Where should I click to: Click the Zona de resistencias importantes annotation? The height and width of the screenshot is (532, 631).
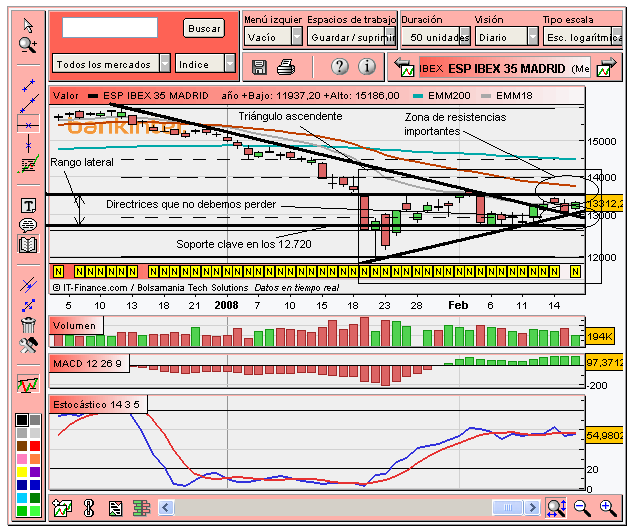click(455, 124)
